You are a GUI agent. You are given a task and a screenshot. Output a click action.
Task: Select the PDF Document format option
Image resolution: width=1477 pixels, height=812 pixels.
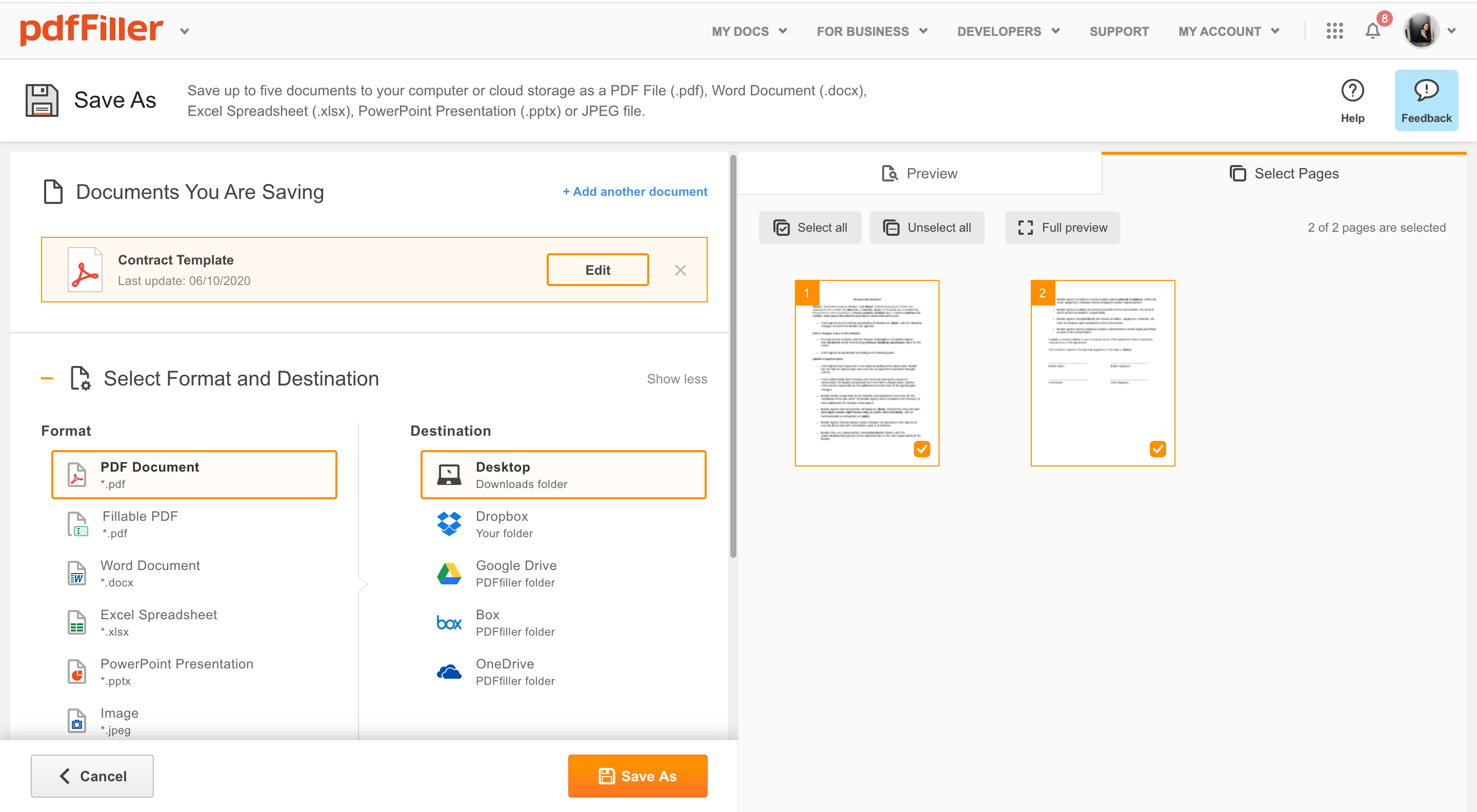tap(194, 475)
